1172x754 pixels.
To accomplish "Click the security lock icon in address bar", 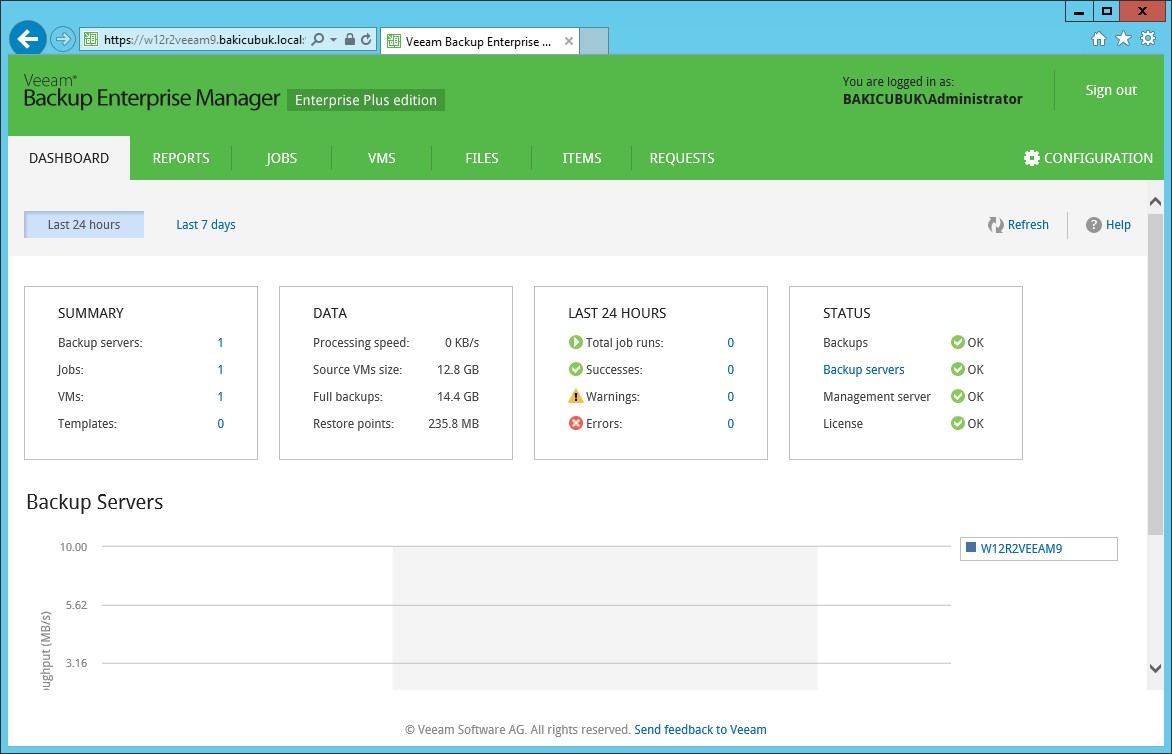I will (350, 40).
